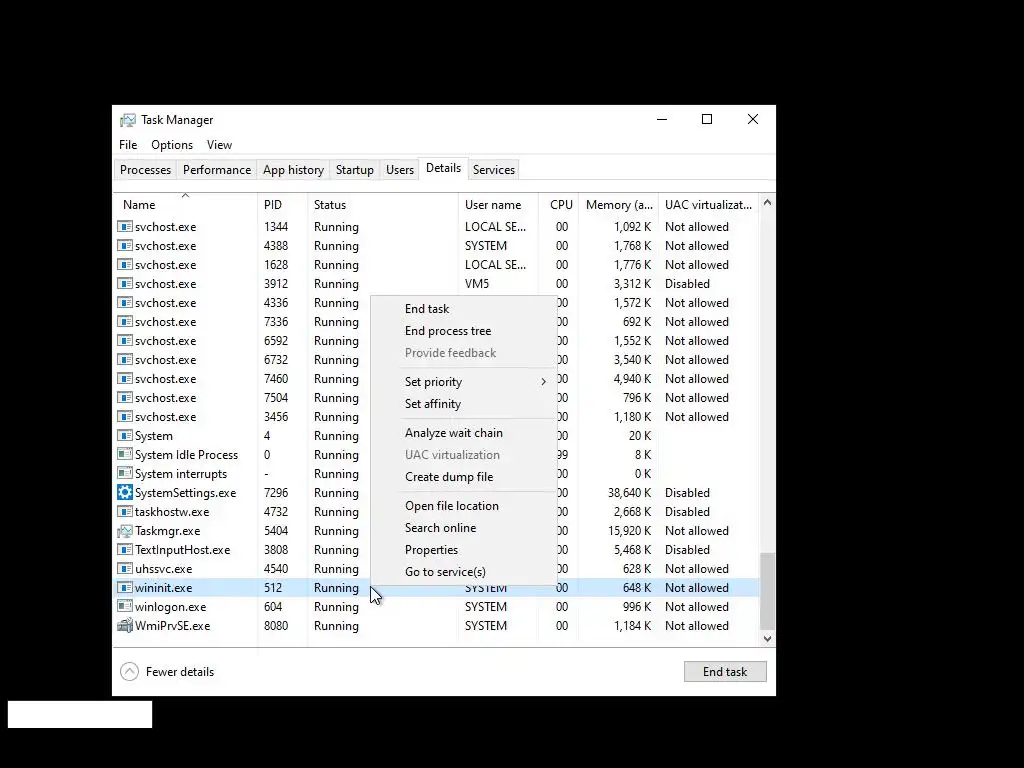1024x768 pixels.
Task: Click icon of svchost.exe with PID 3912
Action: (125, 283)
